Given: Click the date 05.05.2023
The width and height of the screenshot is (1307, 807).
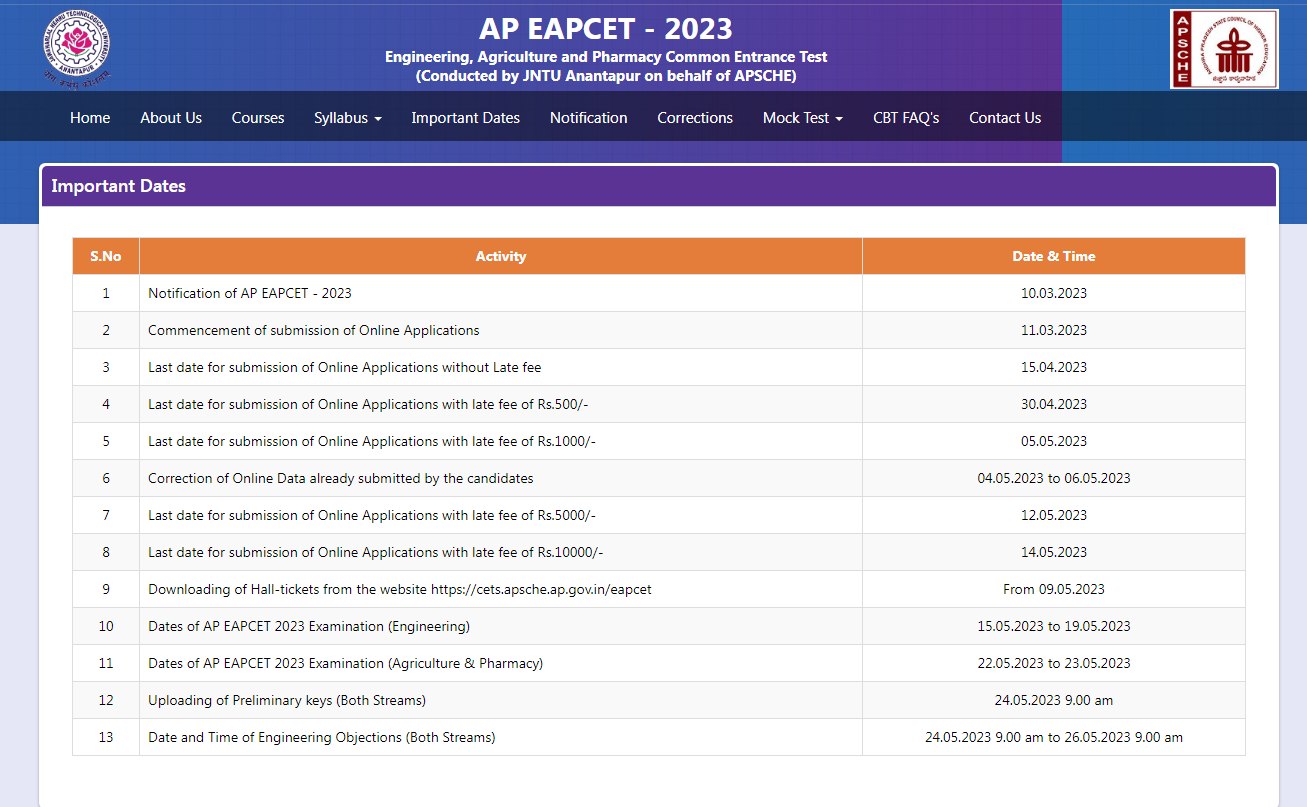Looking at the screenshot, I should pos(1054,441).
